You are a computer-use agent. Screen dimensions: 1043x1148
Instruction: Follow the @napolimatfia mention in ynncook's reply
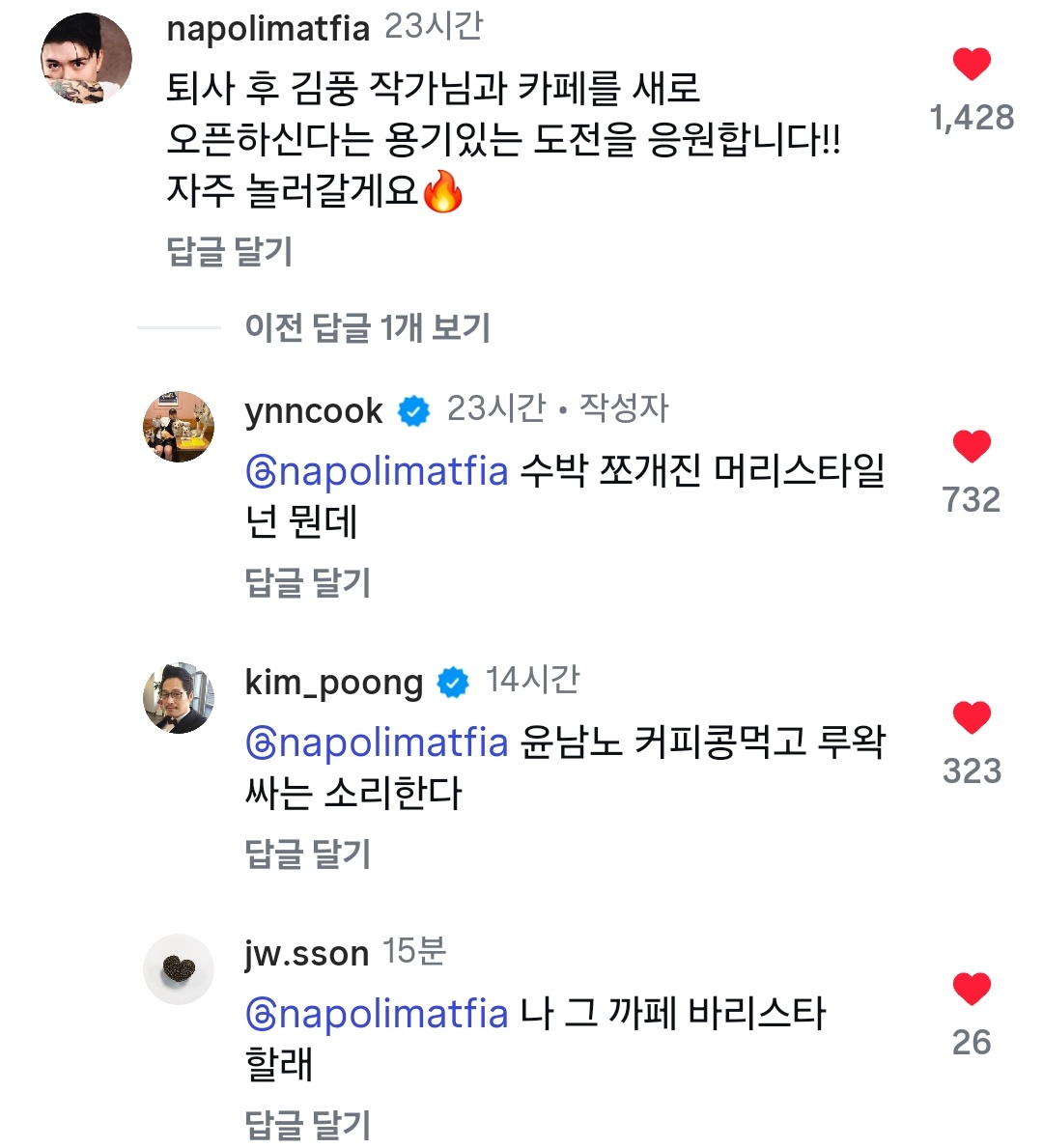point(378,471)
